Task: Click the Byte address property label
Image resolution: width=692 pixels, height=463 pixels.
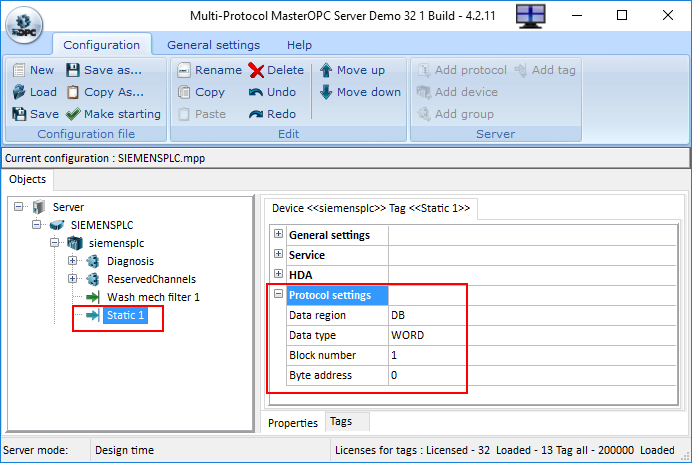Action: (x=320, y=375)
